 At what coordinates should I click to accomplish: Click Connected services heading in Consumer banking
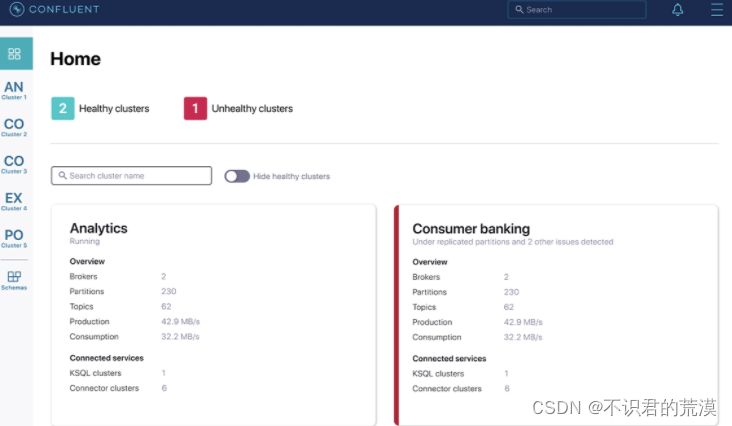pyautogui.click(x=449, y=358)
